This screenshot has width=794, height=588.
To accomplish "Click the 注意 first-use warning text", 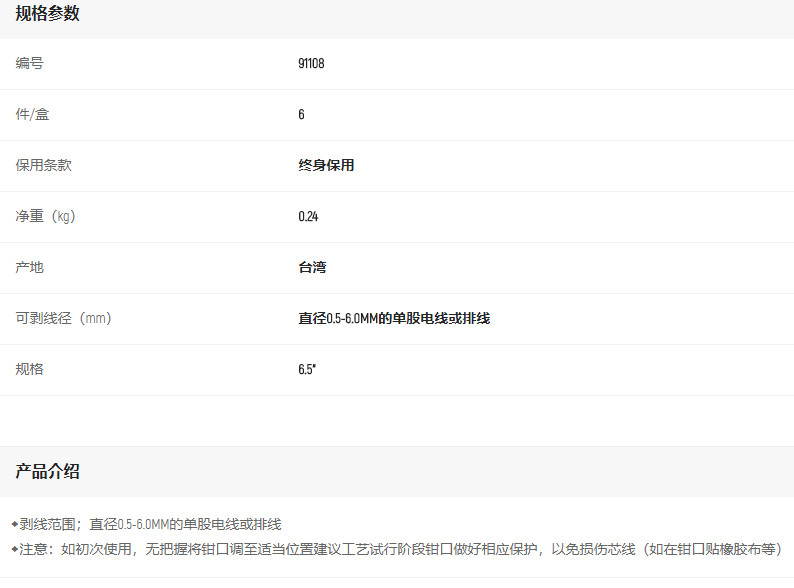I will pyautogui.click(x=400, y=549).
